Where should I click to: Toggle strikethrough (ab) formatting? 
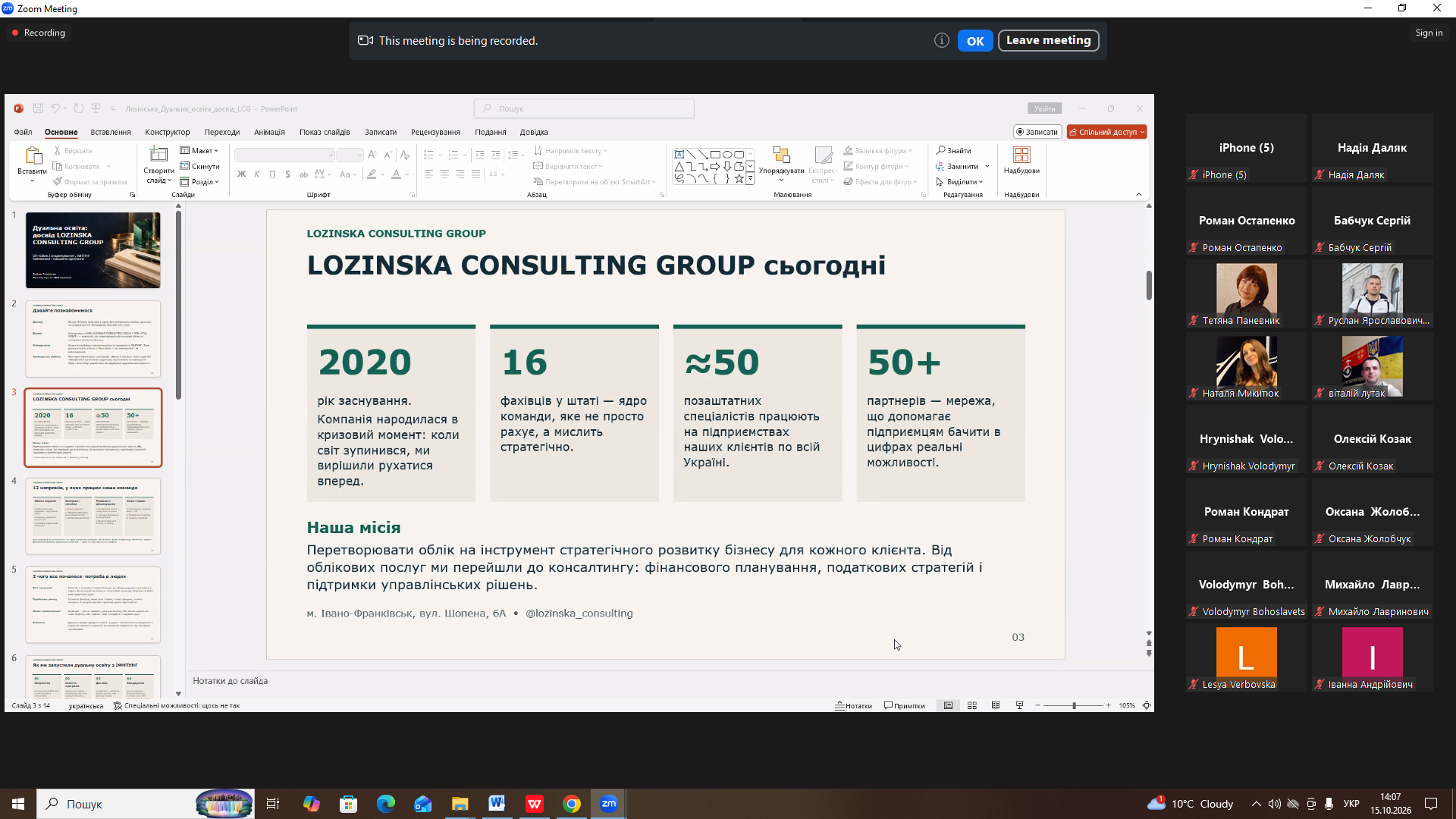pyautogui.click(x=303, y=174)
